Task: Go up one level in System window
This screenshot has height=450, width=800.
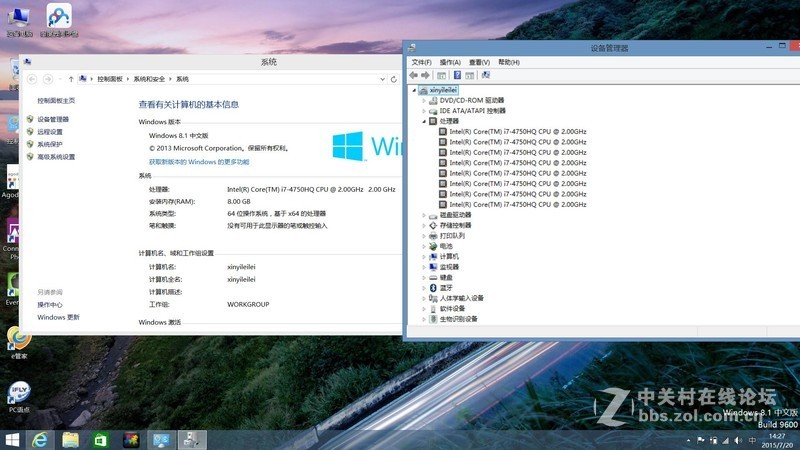Action: pyautogui.click(x=71, y=79)
